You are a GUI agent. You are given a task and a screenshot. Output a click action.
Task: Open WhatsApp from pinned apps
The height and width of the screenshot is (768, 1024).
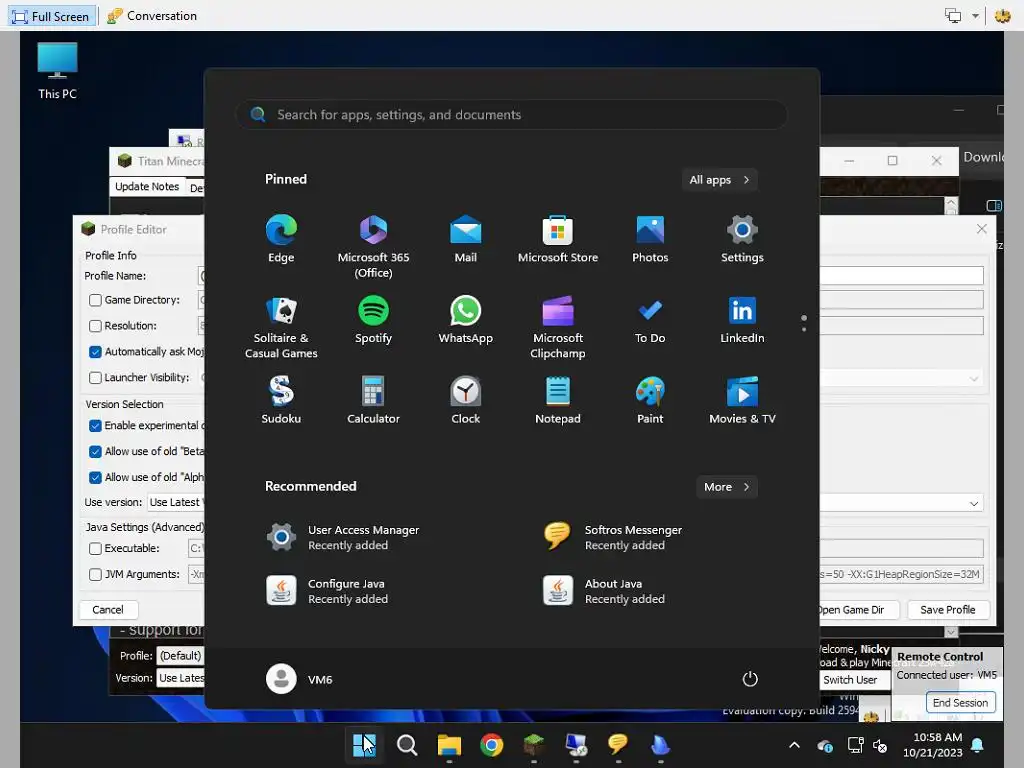pos(466,319)
